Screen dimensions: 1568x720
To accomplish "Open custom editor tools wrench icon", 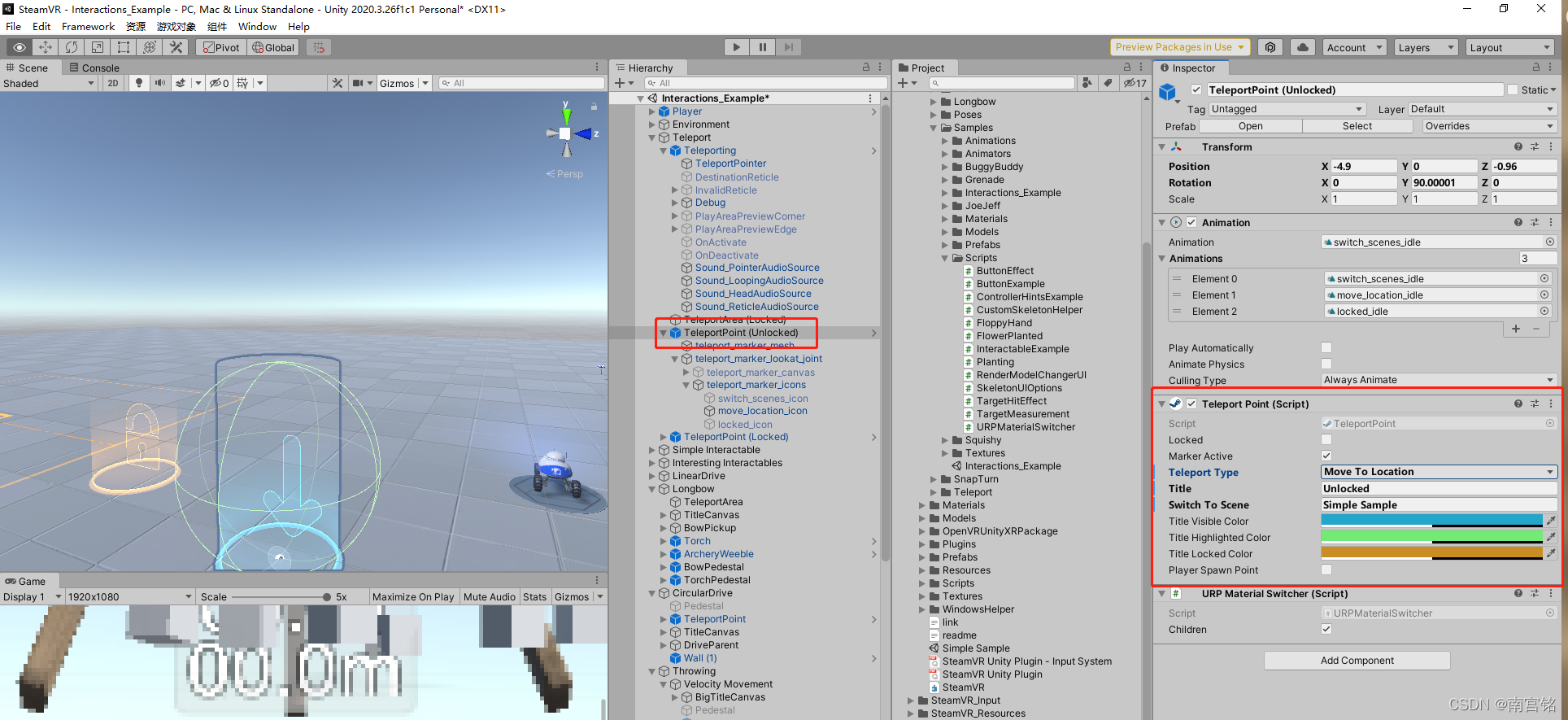I will pyautogui.click(x=176, y=47).
